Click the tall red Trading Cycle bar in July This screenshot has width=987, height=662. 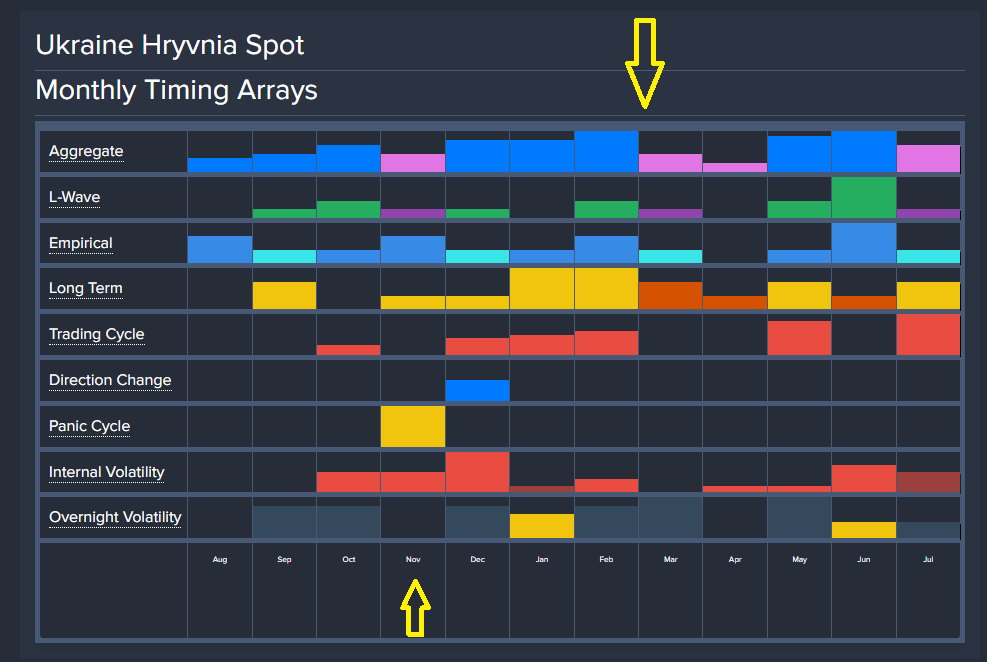pos(928,335)
